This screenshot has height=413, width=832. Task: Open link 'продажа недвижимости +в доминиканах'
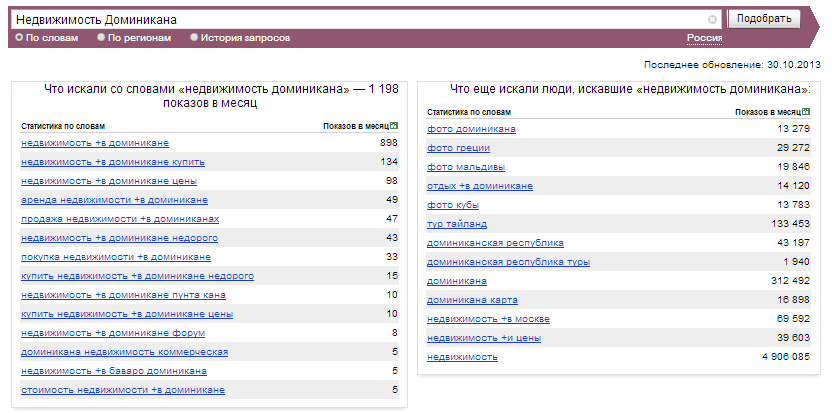[120, 219]
